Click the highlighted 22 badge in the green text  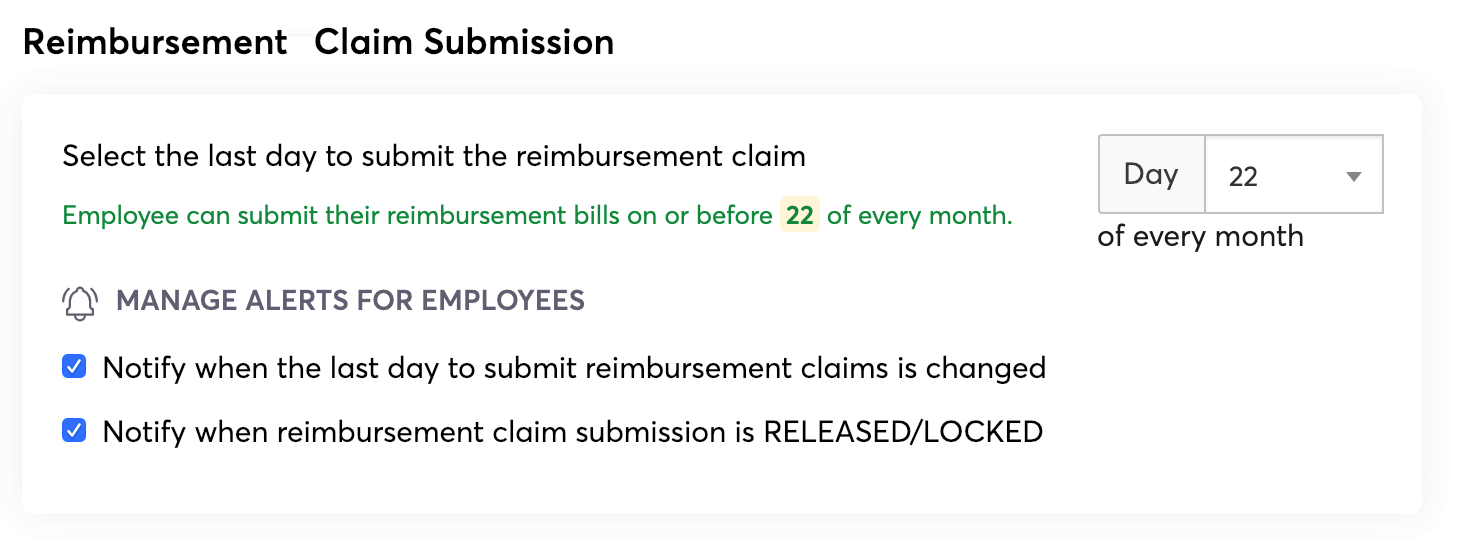(x=799, y=216)
